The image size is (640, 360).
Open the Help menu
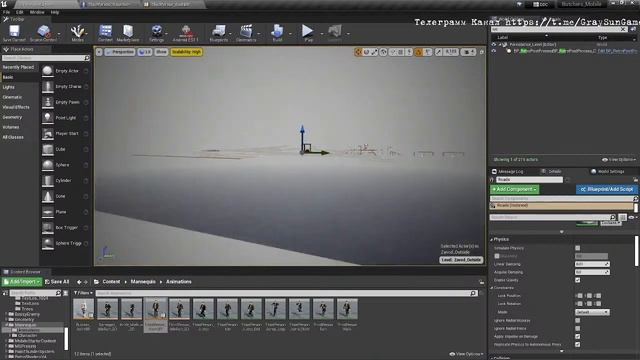55,12
